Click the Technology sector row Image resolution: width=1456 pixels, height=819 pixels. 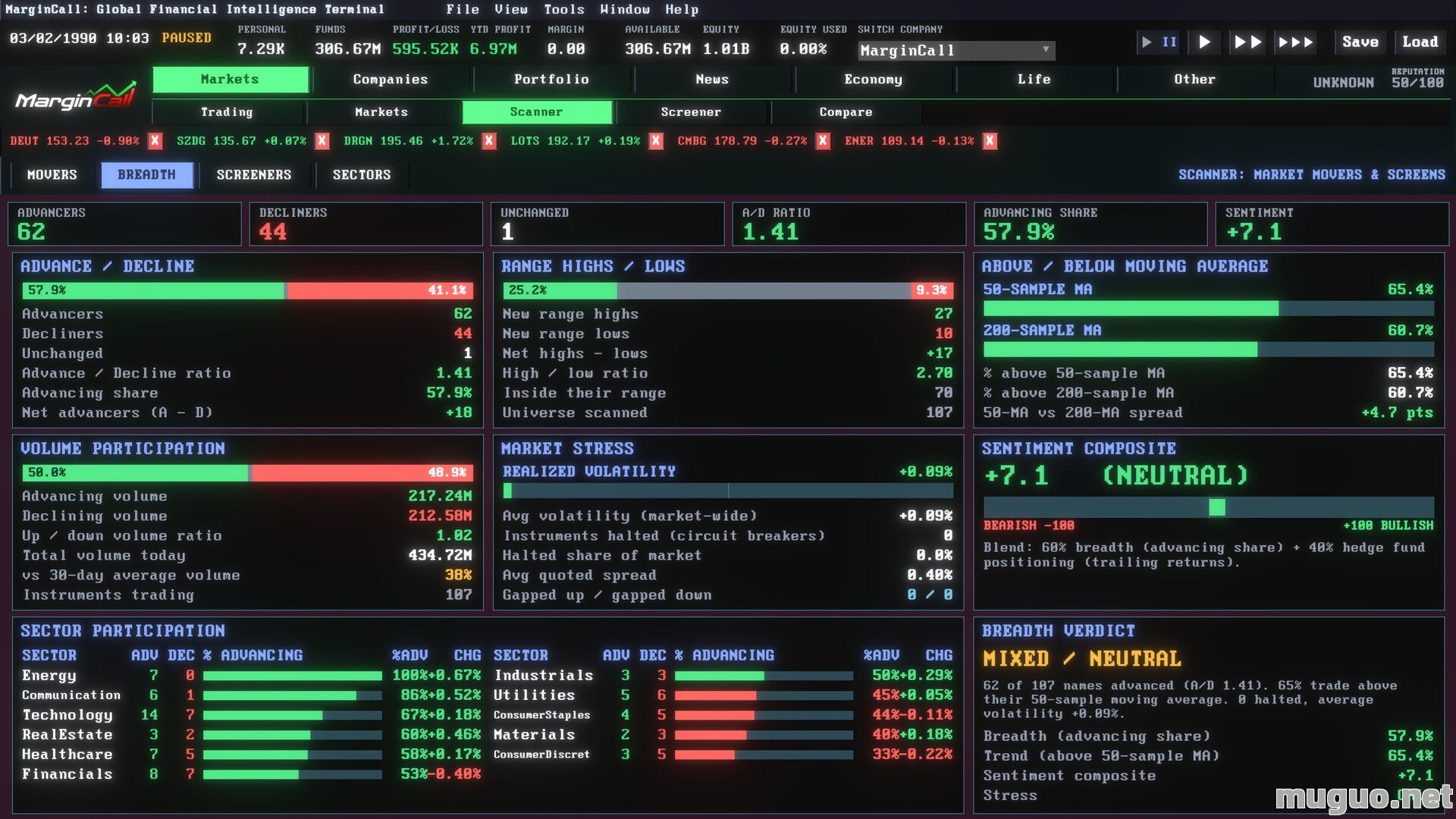pos(251,715)
